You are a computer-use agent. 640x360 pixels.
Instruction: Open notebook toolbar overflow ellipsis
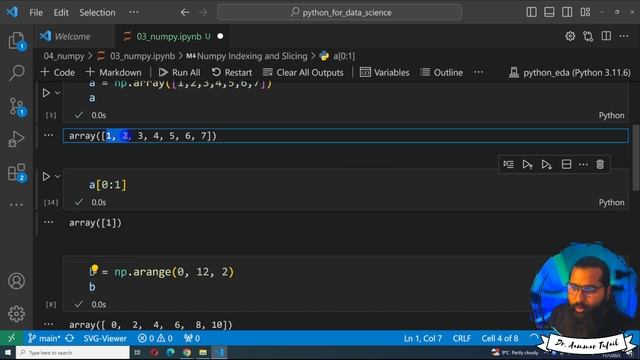click(478, 72)
